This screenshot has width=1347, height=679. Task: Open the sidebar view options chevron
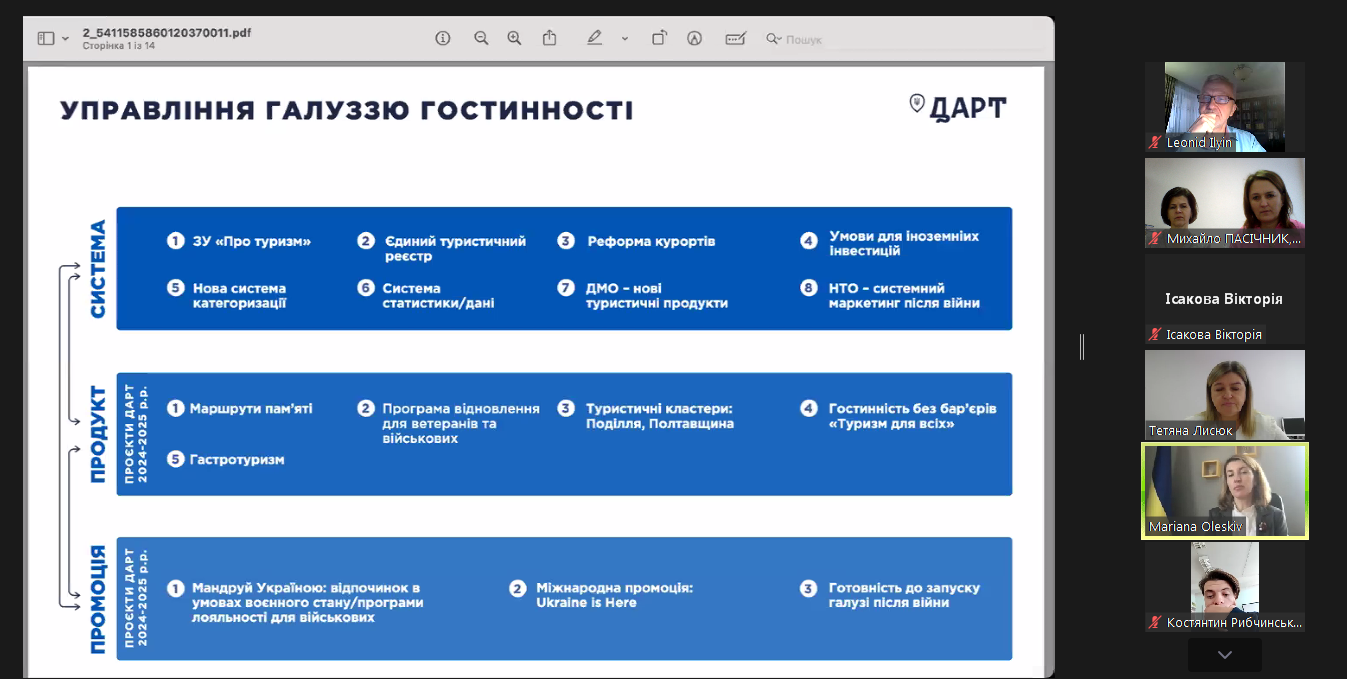(x=65, y=39)
